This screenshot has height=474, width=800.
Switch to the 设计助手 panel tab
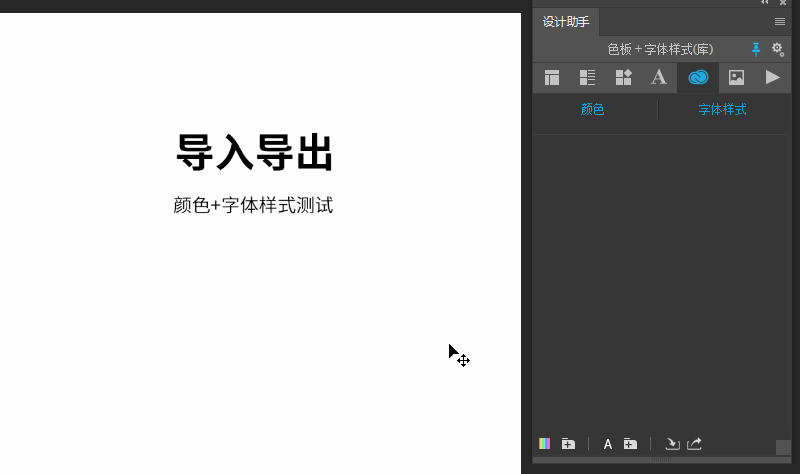point(566,22)
